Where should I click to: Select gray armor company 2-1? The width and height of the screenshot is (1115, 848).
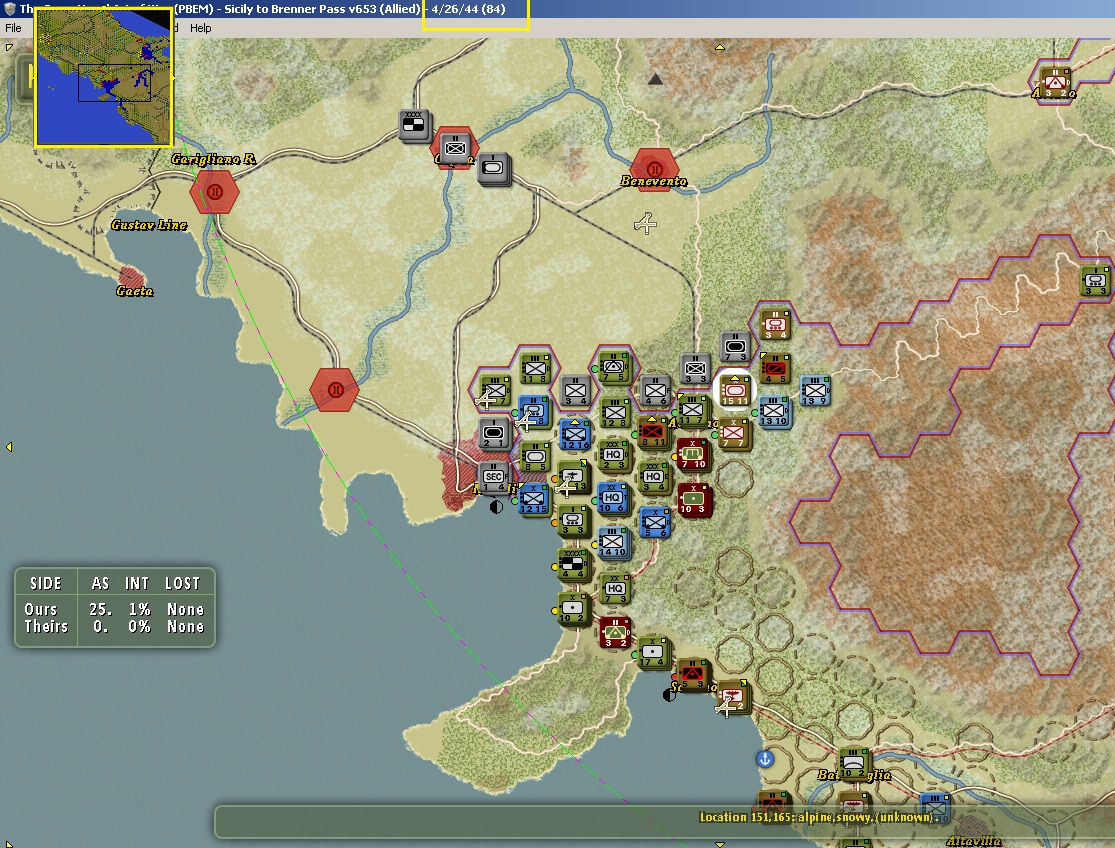click(x=494, y=433)
